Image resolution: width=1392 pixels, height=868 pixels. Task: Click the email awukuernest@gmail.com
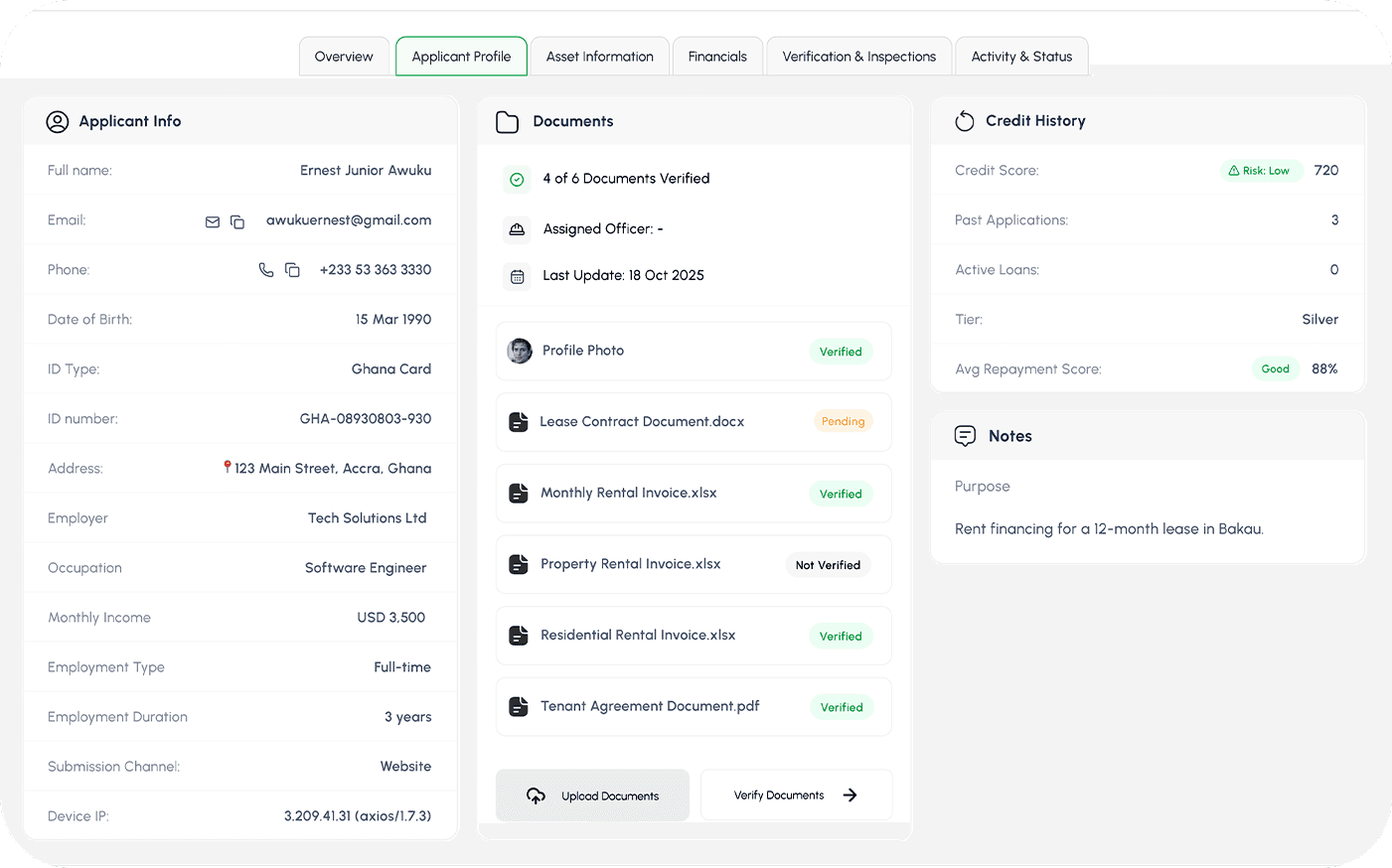(x=349, y=220)
